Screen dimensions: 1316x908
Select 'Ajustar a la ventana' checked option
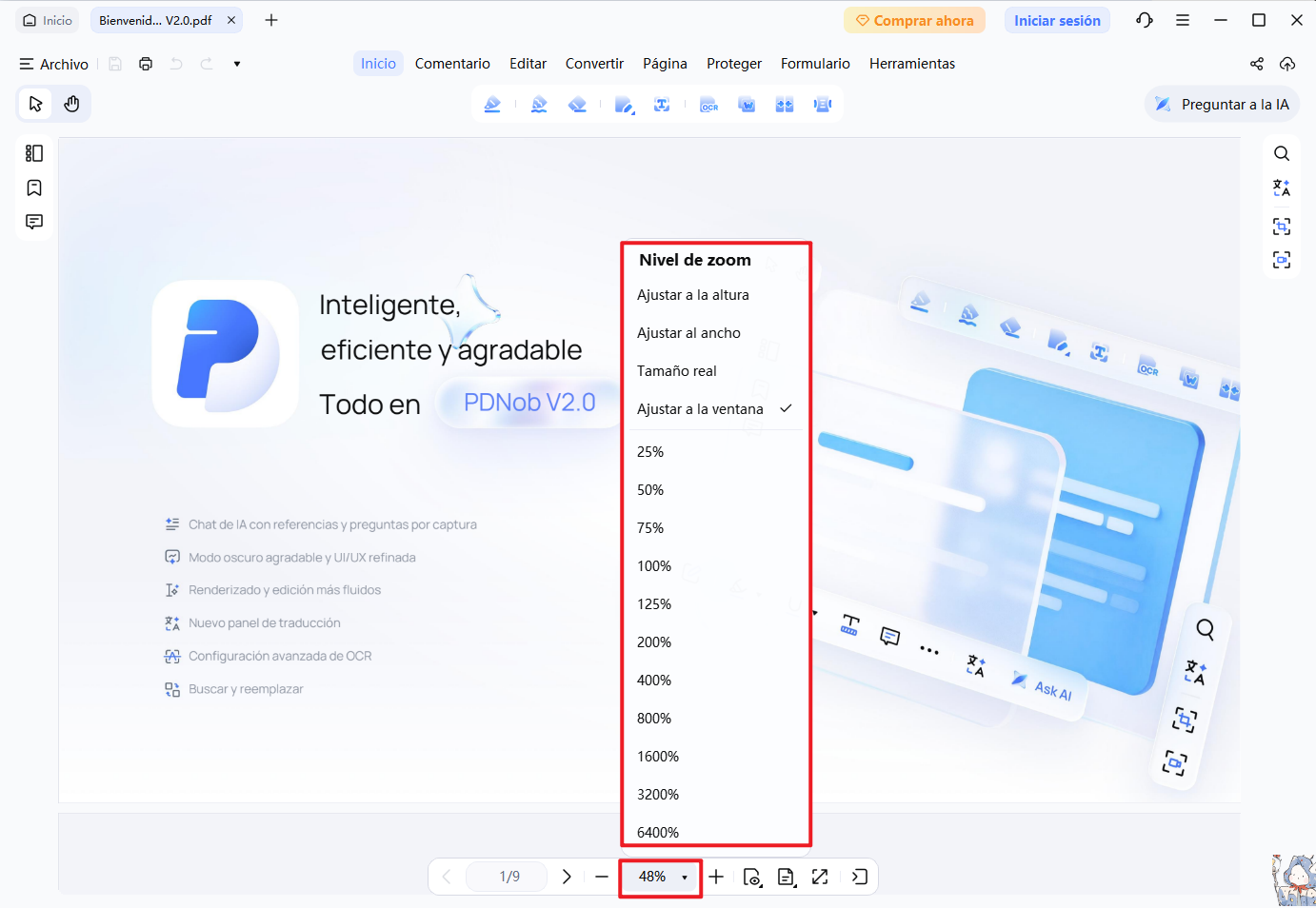715,409
